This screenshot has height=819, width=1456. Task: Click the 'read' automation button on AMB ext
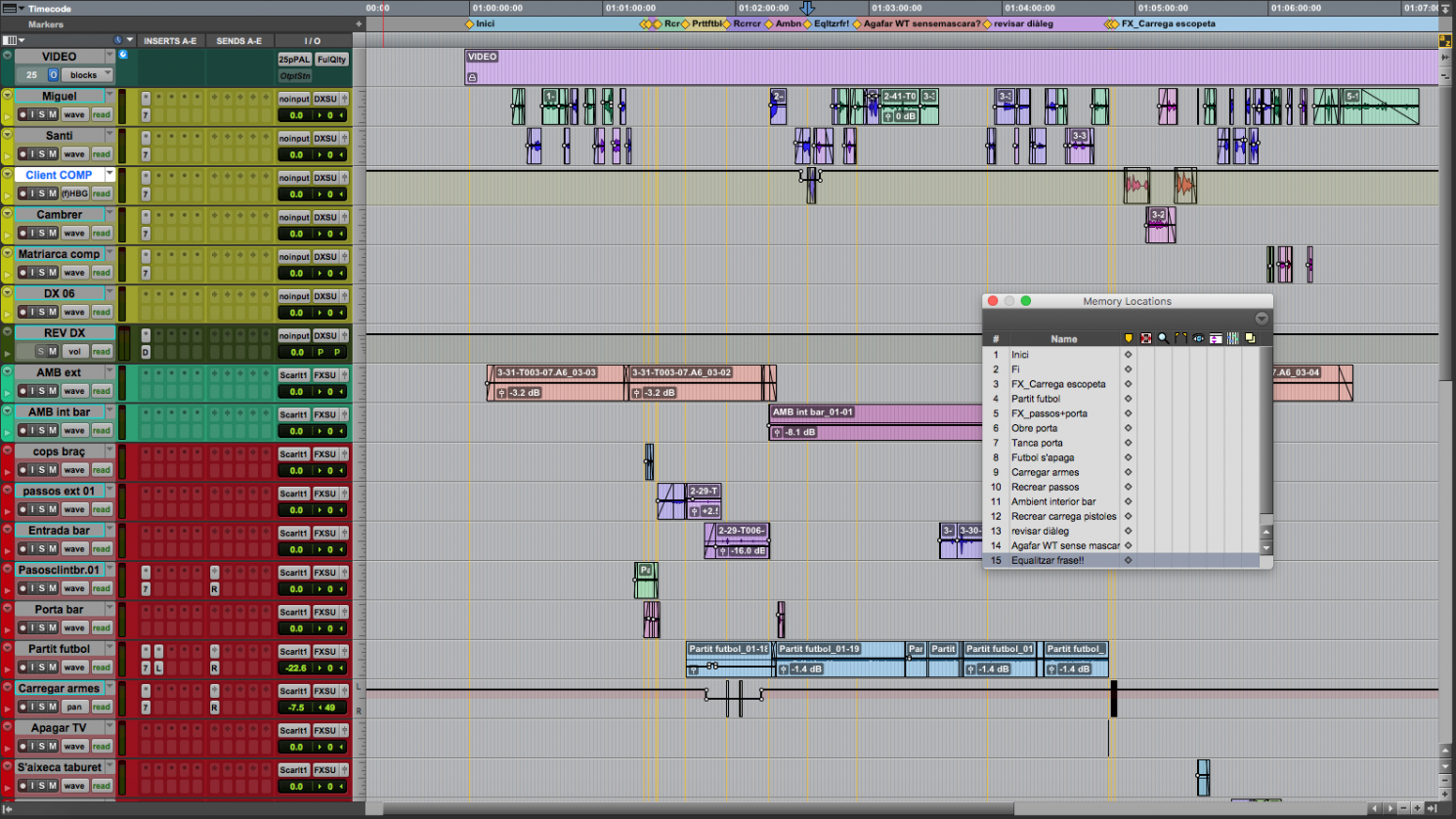(x=102, y=391)
